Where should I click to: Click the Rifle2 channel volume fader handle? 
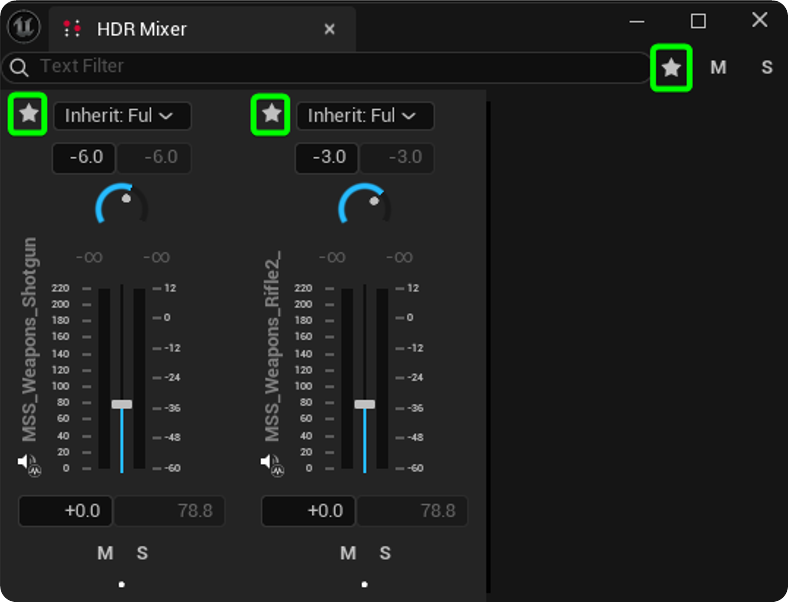[x=364, y=404]
